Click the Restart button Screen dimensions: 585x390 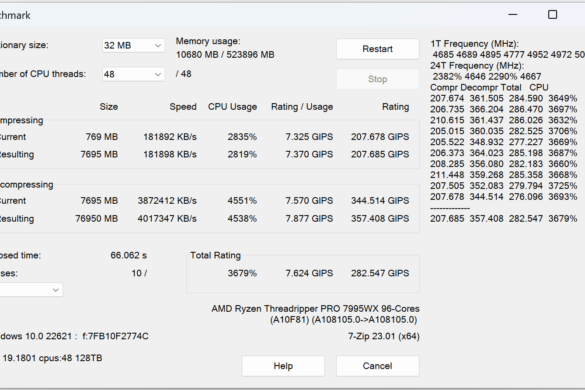tap(378, 49)
